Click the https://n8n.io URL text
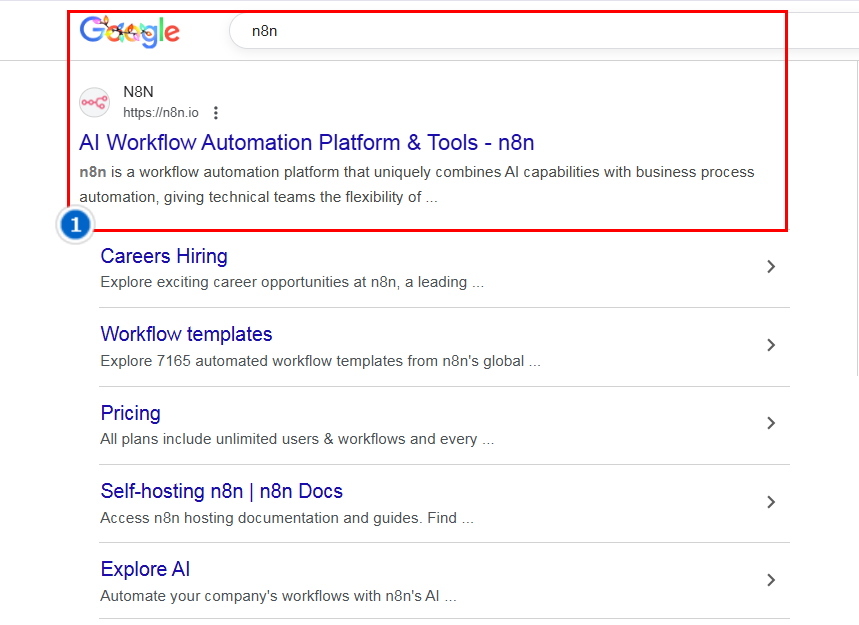859x625 pixels. pos(161,113)
